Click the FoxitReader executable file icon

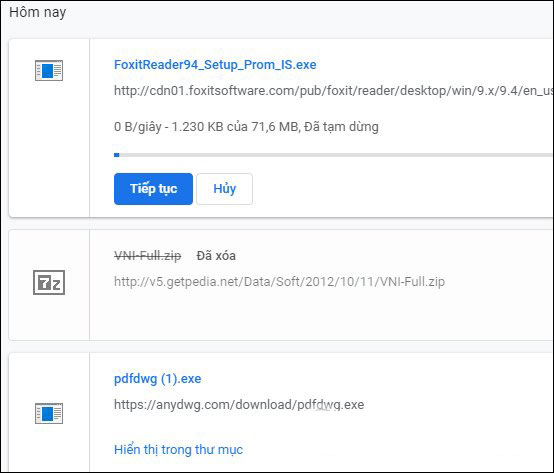pos(49,71)
